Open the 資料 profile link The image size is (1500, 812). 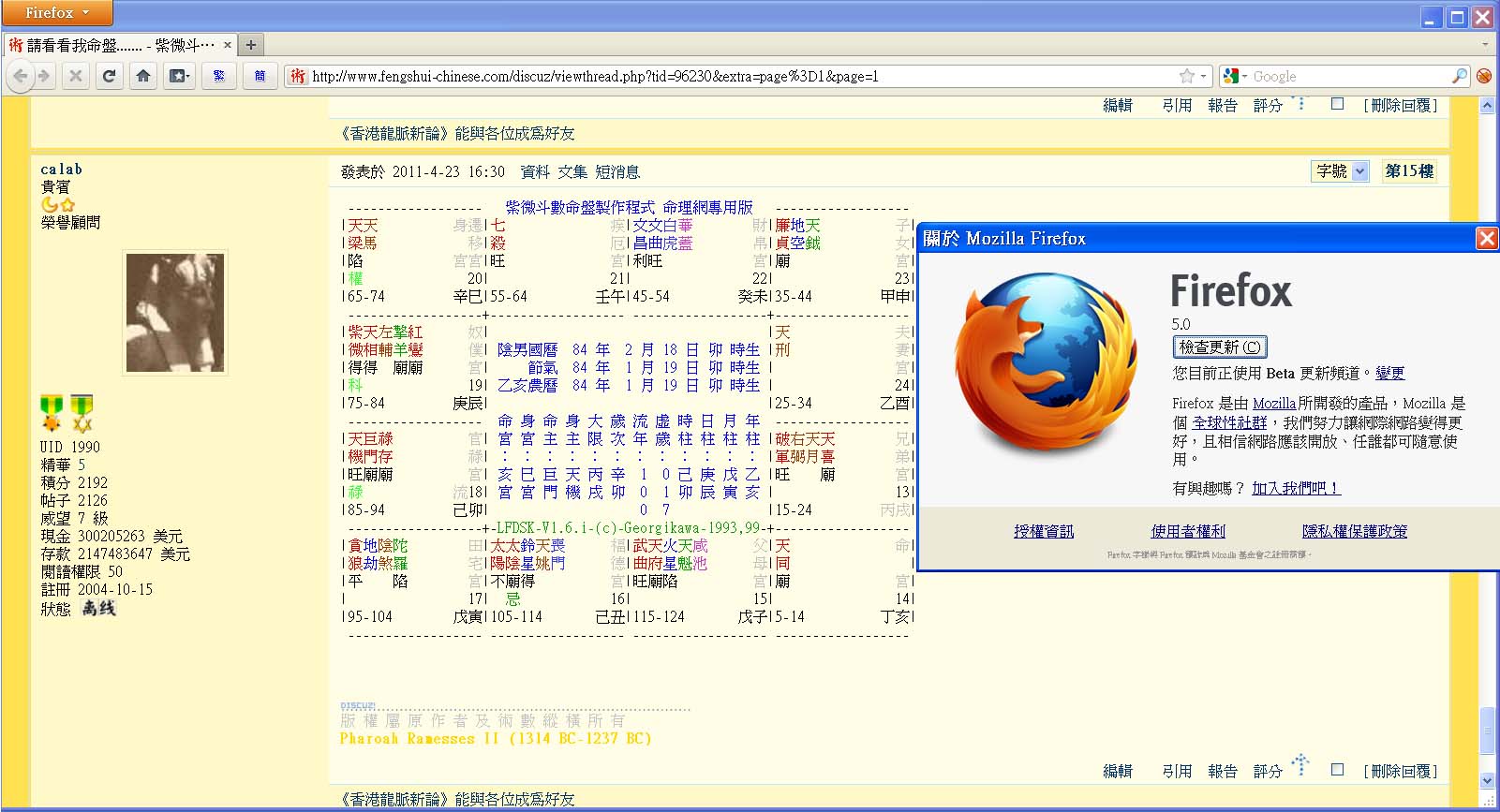point(535,171)
